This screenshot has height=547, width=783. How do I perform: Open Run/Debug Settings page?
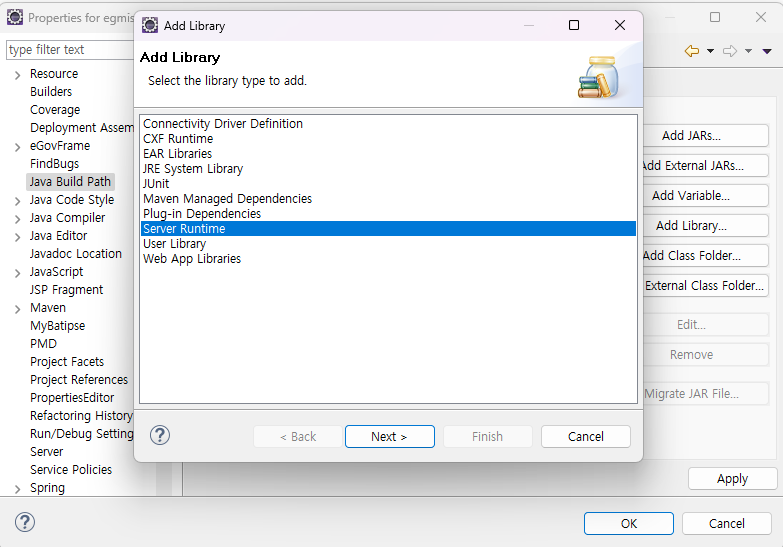[x=81, y=434]
